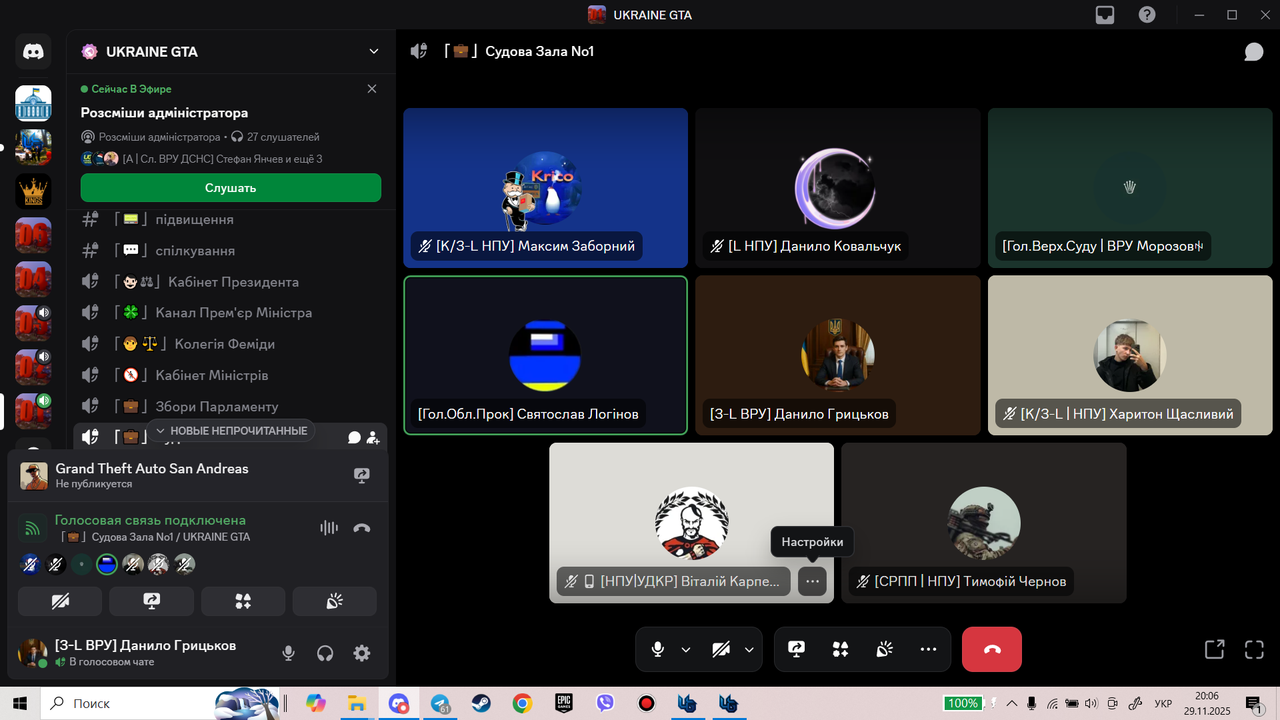1280x720 pixels.
Task: Open user settings gear icon
Action: (362, 653)
